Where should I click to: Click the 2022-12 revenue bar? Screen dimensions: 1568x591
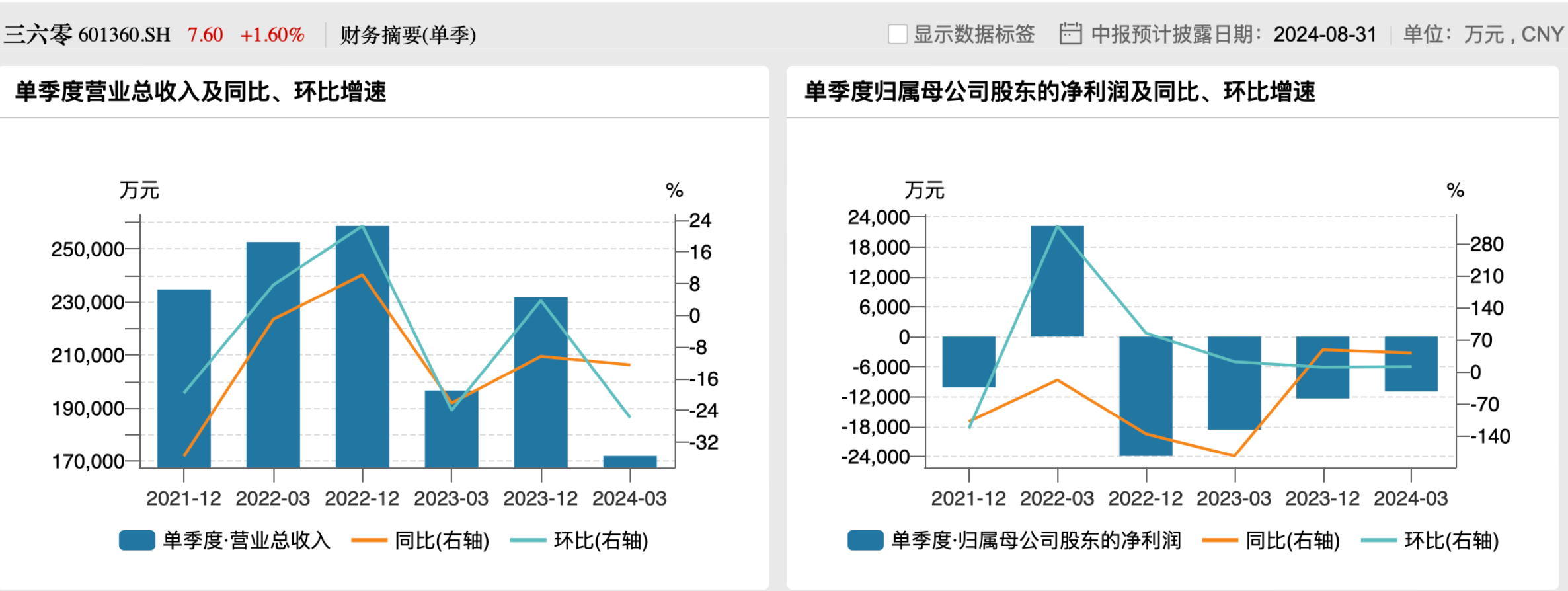(362, 347)
